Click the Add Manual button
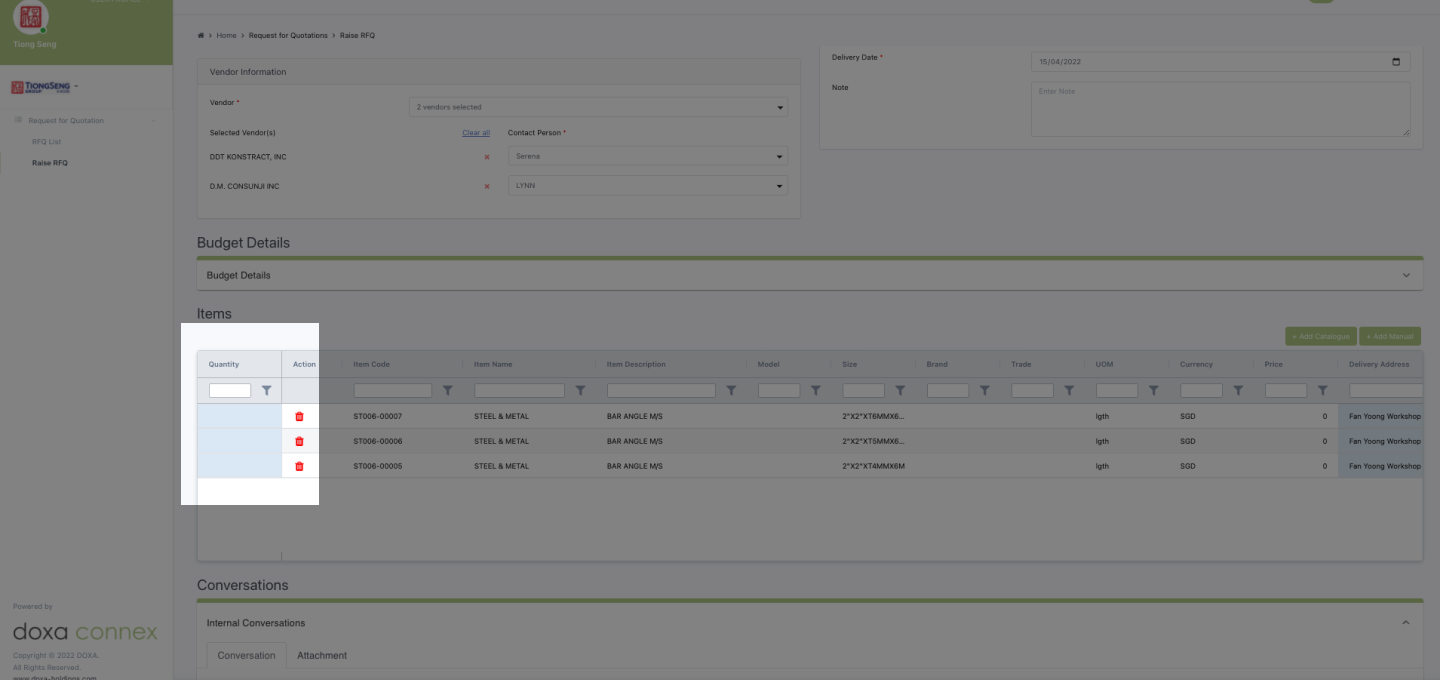This screenshot has height=680, width=1440. coord(1390,337)
